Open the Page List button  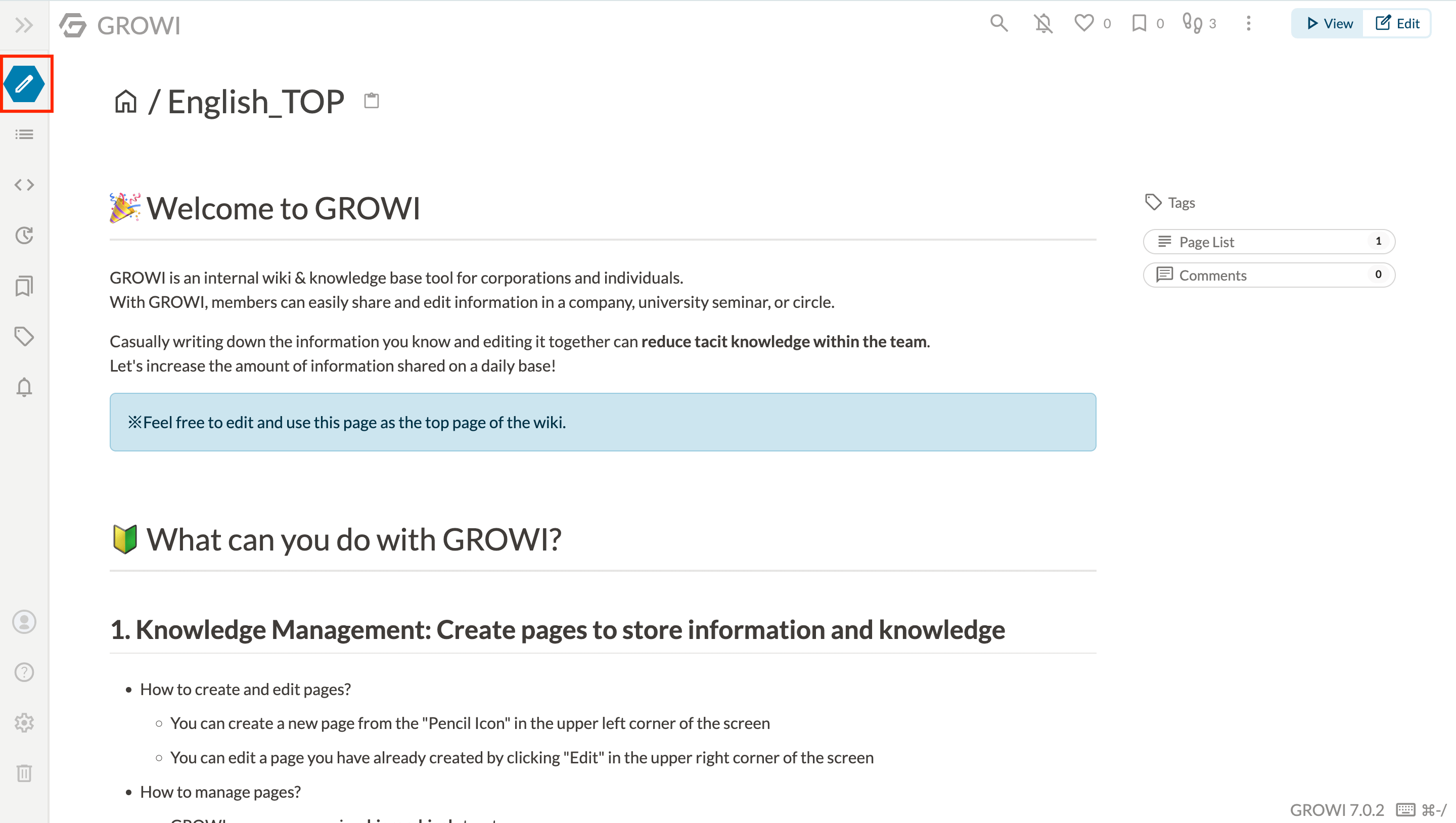pyautogui.click(x=1269, y=242)
